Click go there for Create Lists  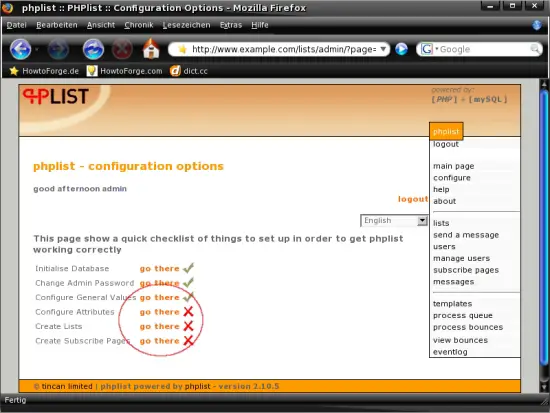pos(160,326)
